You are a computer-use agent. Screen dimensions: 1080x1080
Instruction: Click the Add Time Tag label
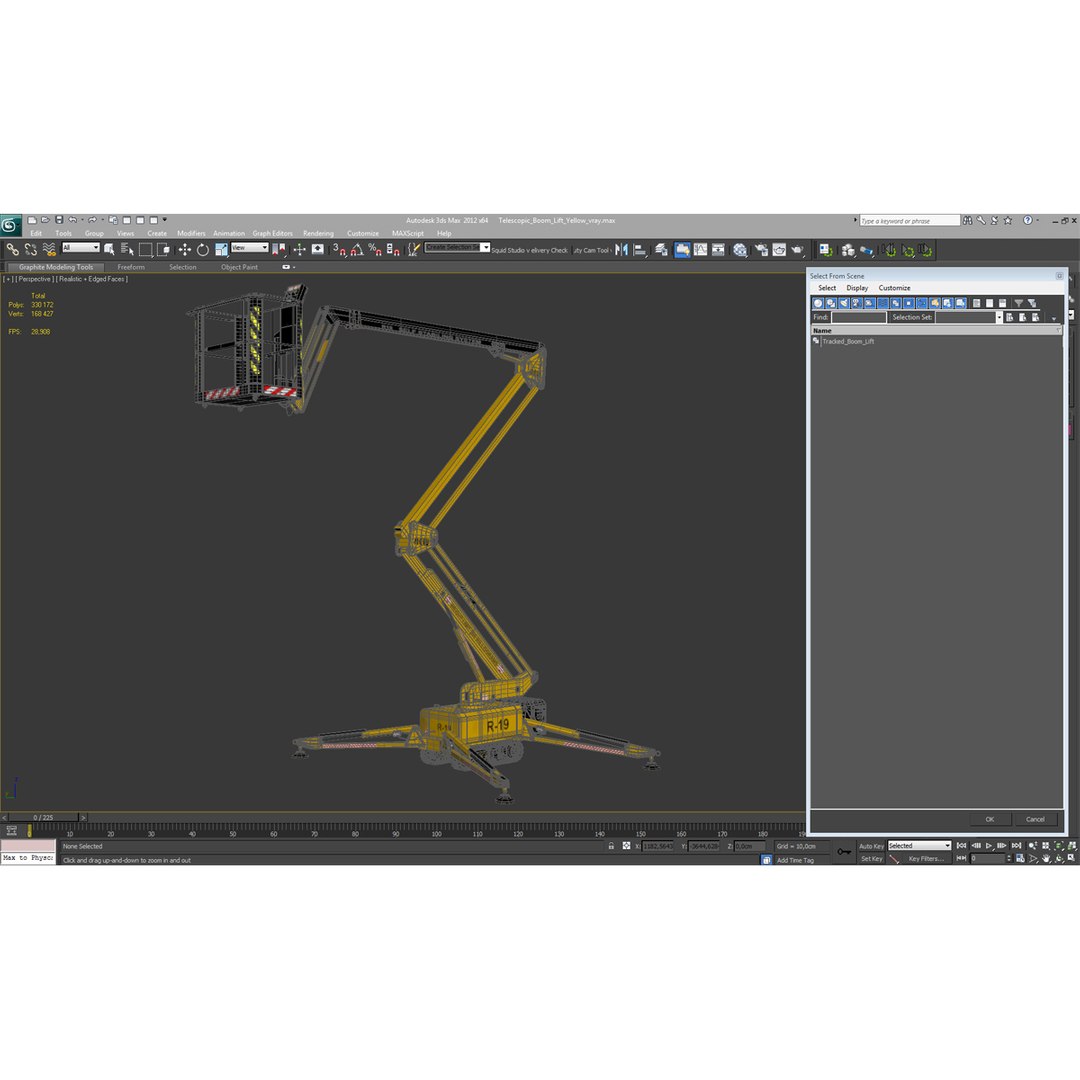tap(796, 860)
